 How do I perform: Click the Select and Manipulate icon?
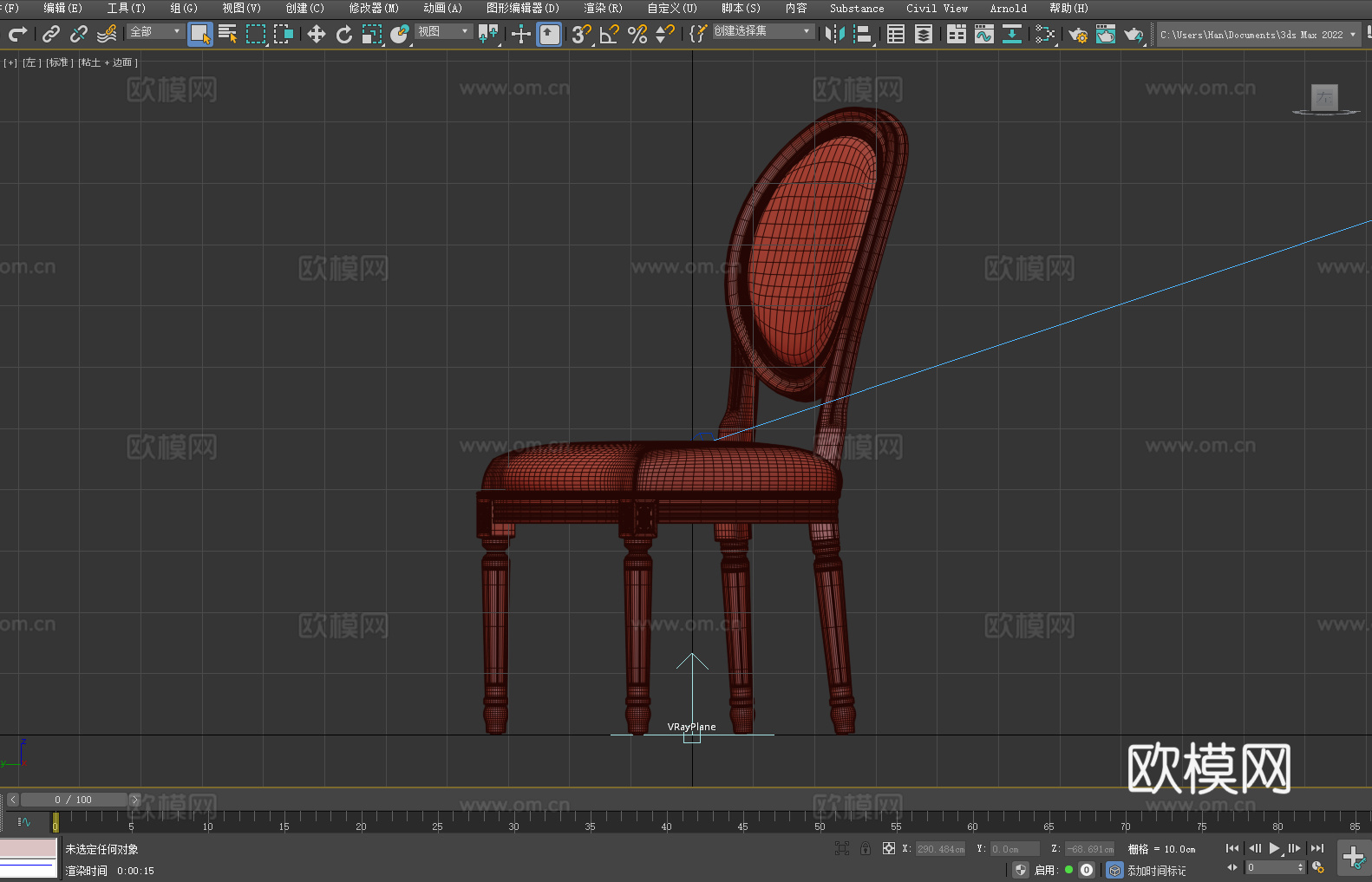tap(521, 34)
